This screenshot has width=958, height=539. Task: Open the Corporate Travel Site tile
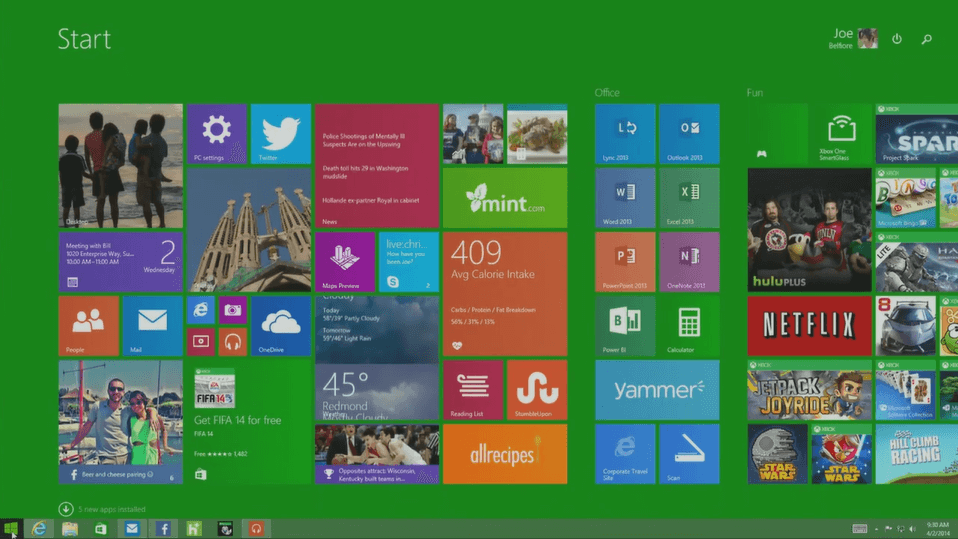625,454
